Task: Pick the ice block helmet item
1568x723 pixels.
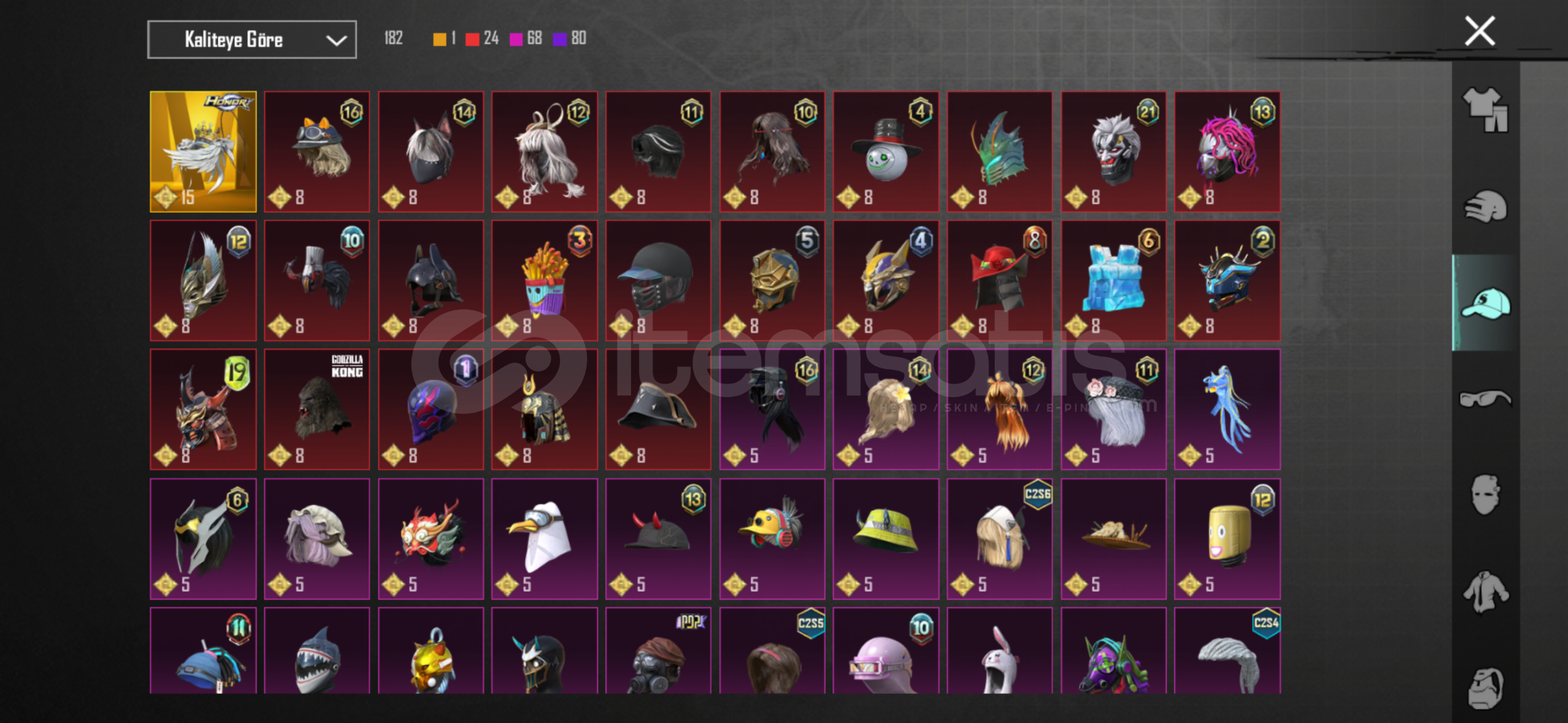Action: pos(1113,280)
